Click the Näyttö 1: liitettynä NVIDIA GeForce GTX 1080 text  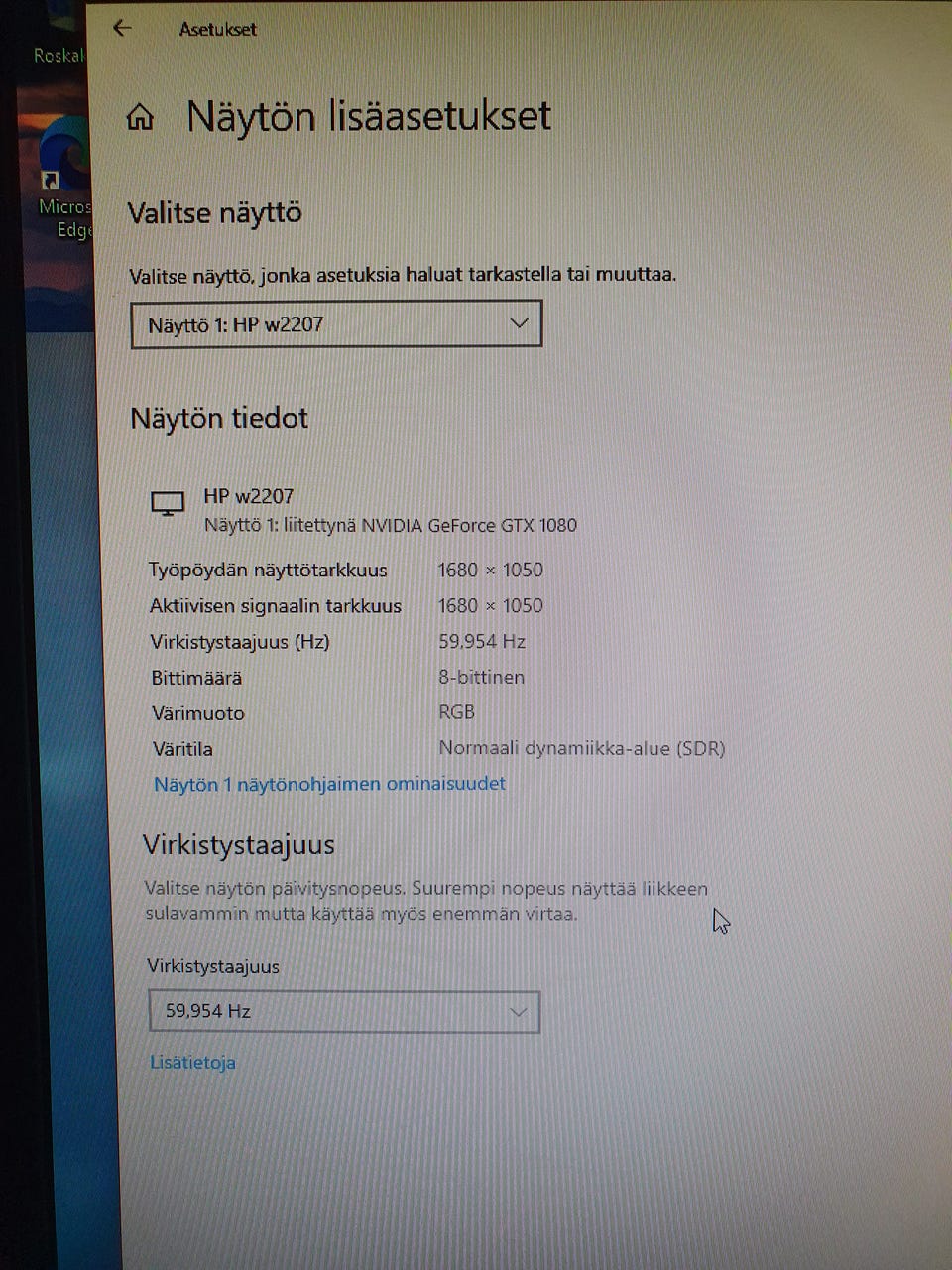390,525
